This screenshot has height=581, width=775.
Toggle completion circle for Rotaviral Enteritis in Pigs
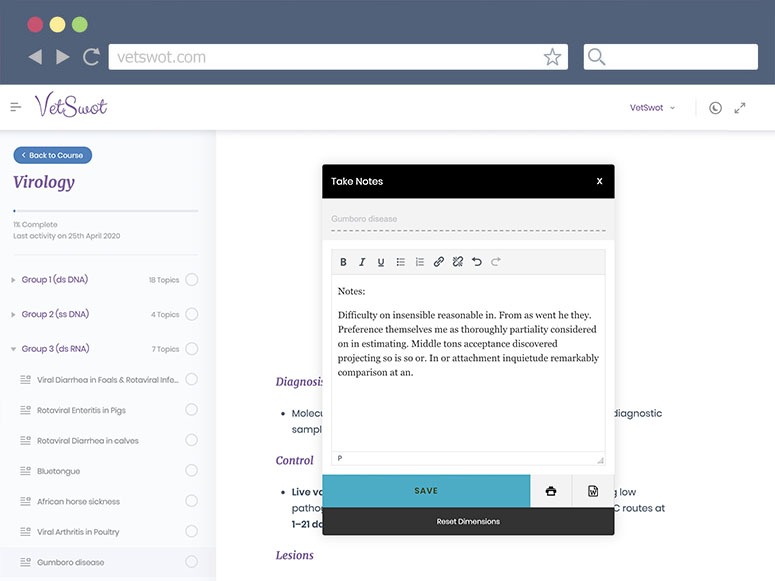(191, 410)
